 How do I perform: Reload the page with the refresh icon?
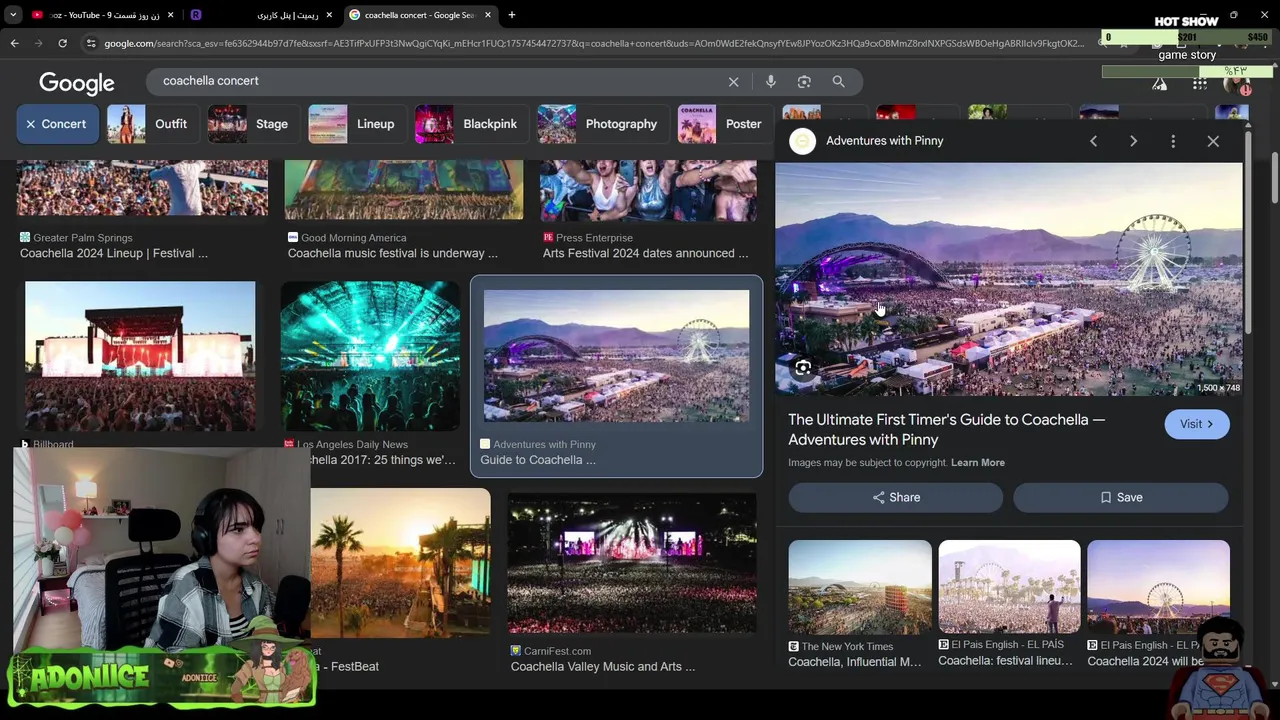coord(62,43)
